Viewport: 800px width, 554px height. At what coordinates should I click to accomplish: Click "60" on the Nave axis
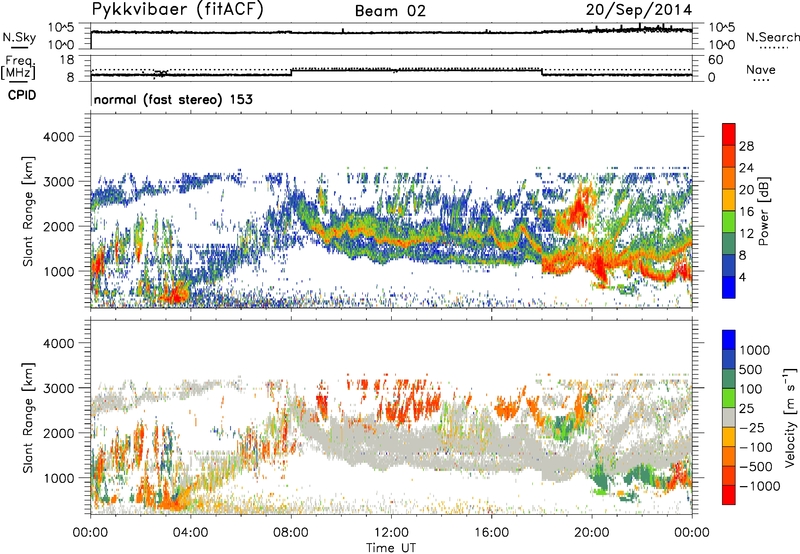(x=715, y=60)
